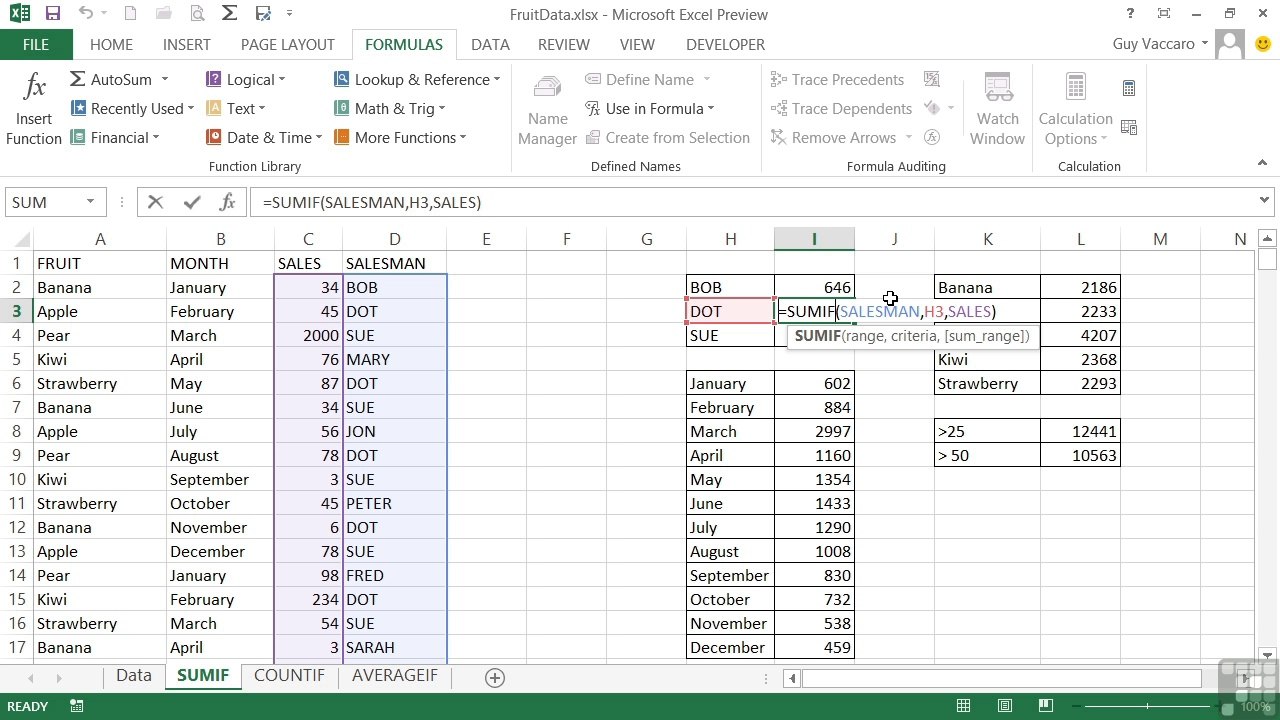Open the Guy Vaccaro account menu

(1160, 44)
